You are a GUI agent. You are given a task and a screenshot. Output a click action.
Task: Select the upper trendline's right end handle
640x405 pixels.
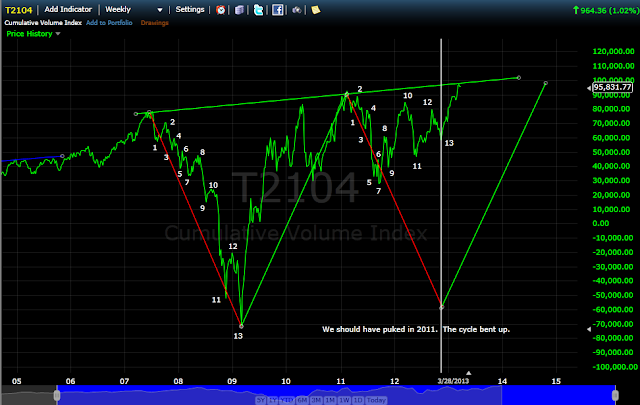[x=519, y=78]
